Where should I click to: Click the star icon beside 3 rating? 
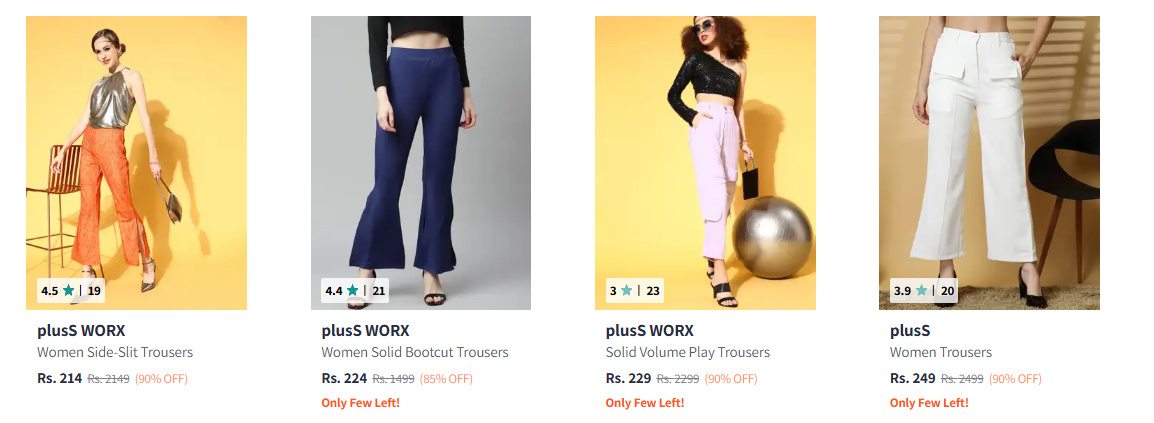(626, 291)
